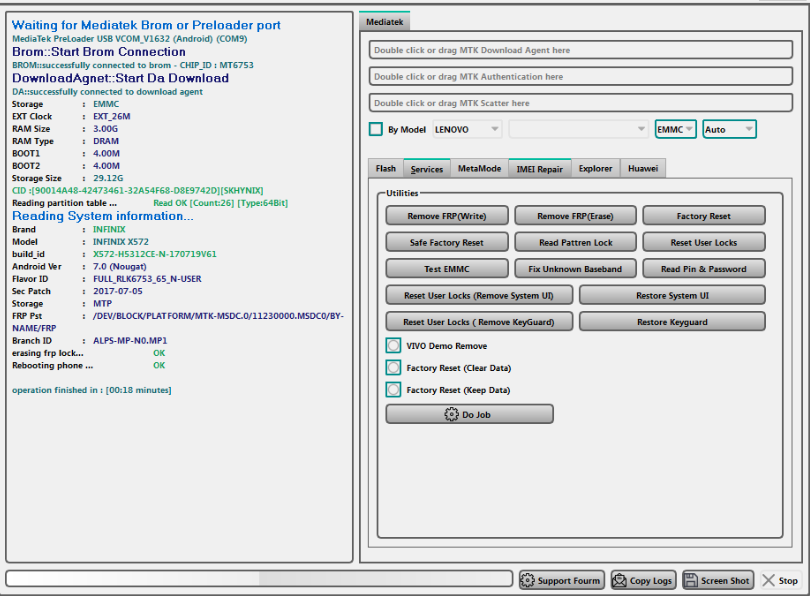This screenshot has height=596, width=810.
Task: Switch to the Explorer tab
Action: (x=596, y=168)
